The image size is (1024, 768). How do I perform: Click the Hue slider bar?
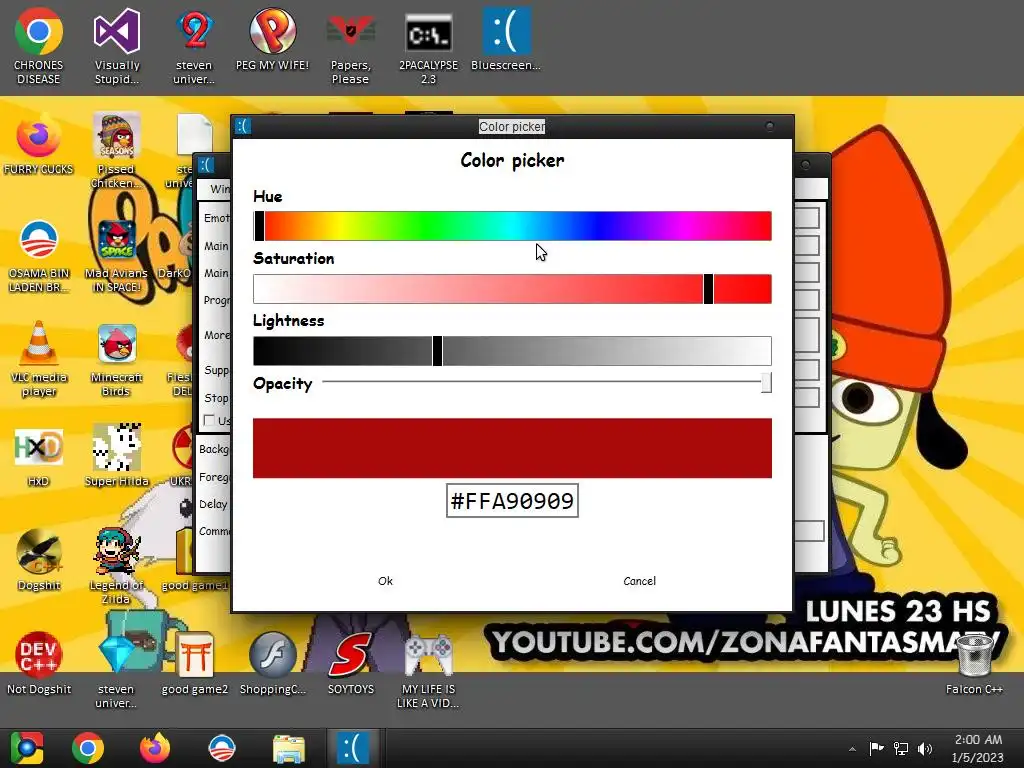[x=513, y=226]
